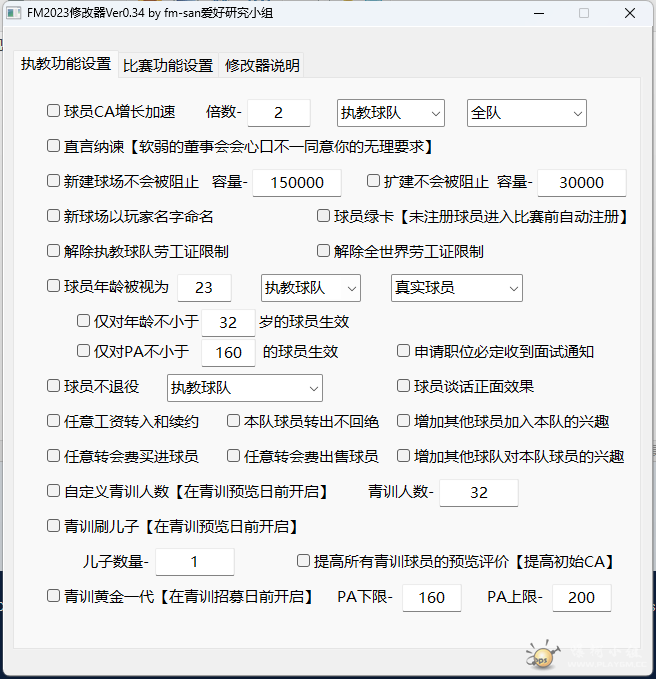
Task: Enable 申请职位必定收到面试通知 checkbox
Action: point(403,351)
